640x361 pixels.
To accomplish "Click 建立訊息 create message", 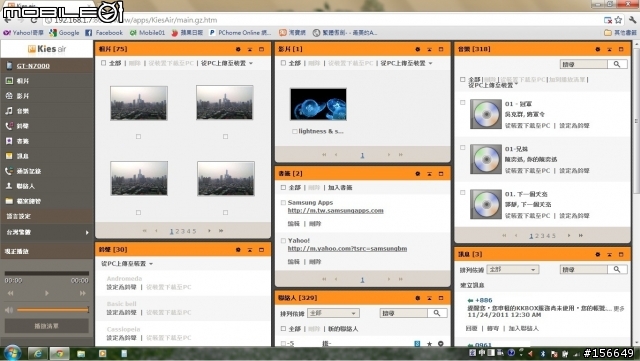I will [x=472, y=285].
